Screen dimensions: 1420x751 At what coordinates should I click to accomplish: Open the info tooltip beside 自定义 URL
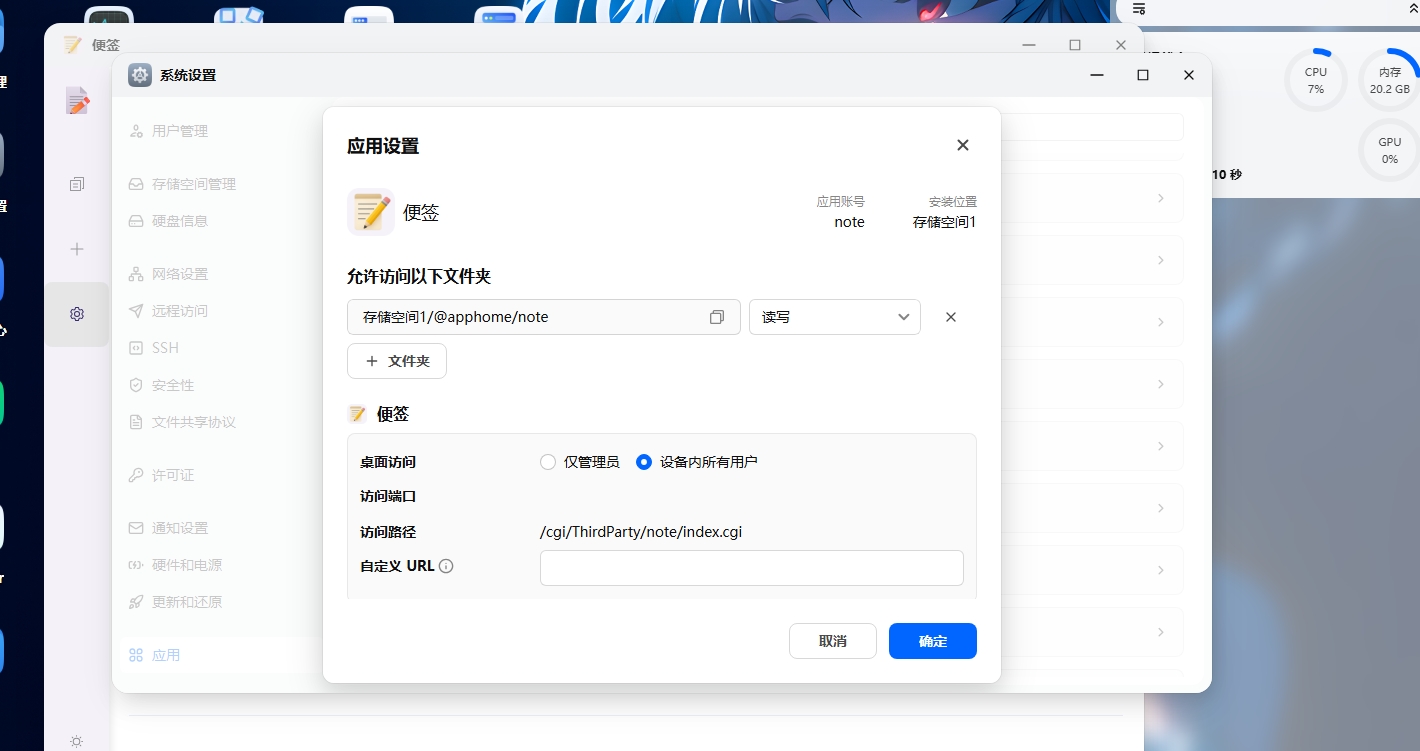click(446, 566)
